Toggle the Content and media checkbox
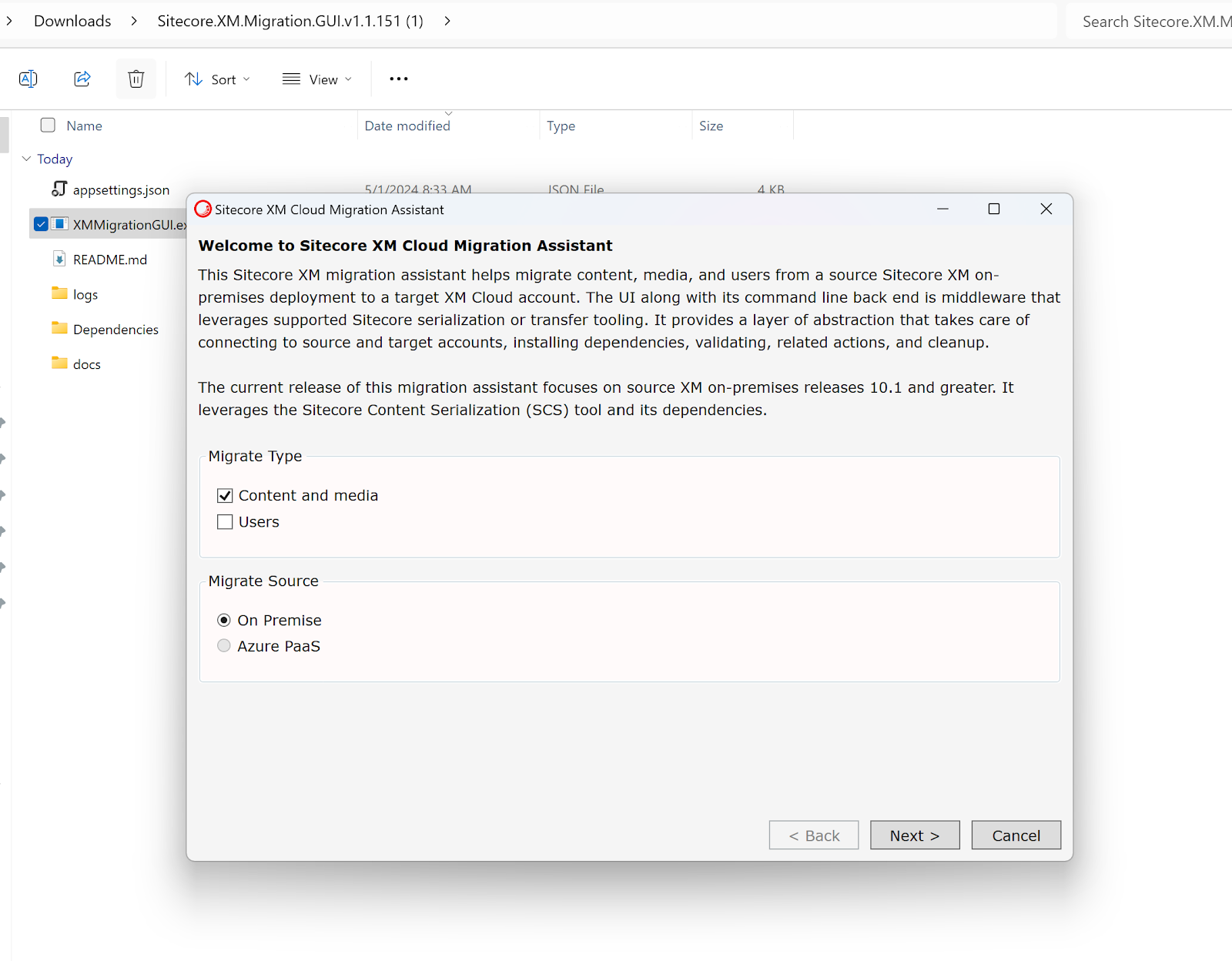This screenshot has height=961, width=1232. pyautogui.click(x=225, y=496)
